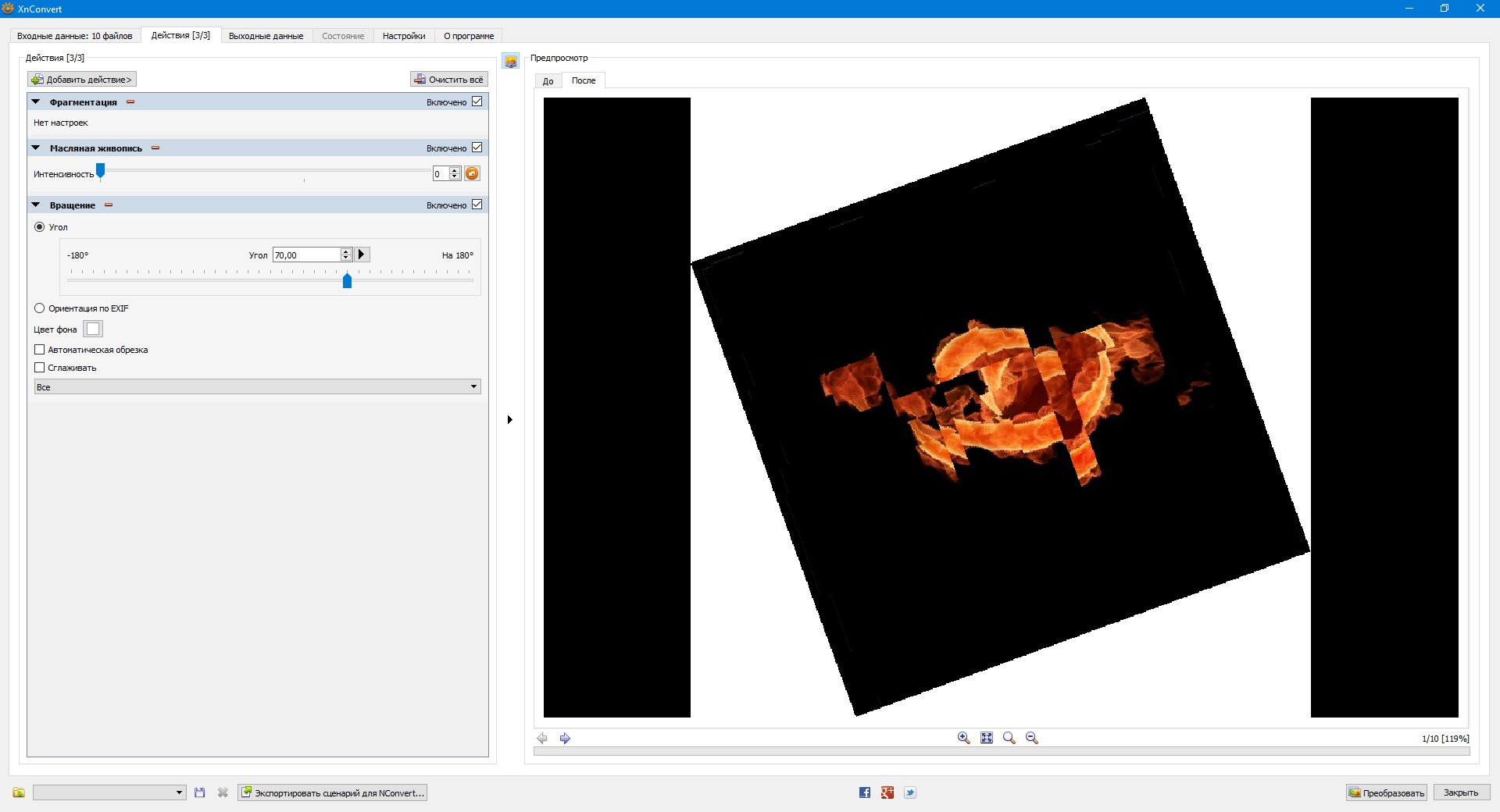1500x812 pixels.
Task: Collapse the Фрагментация action section
Action: (35, 101)
